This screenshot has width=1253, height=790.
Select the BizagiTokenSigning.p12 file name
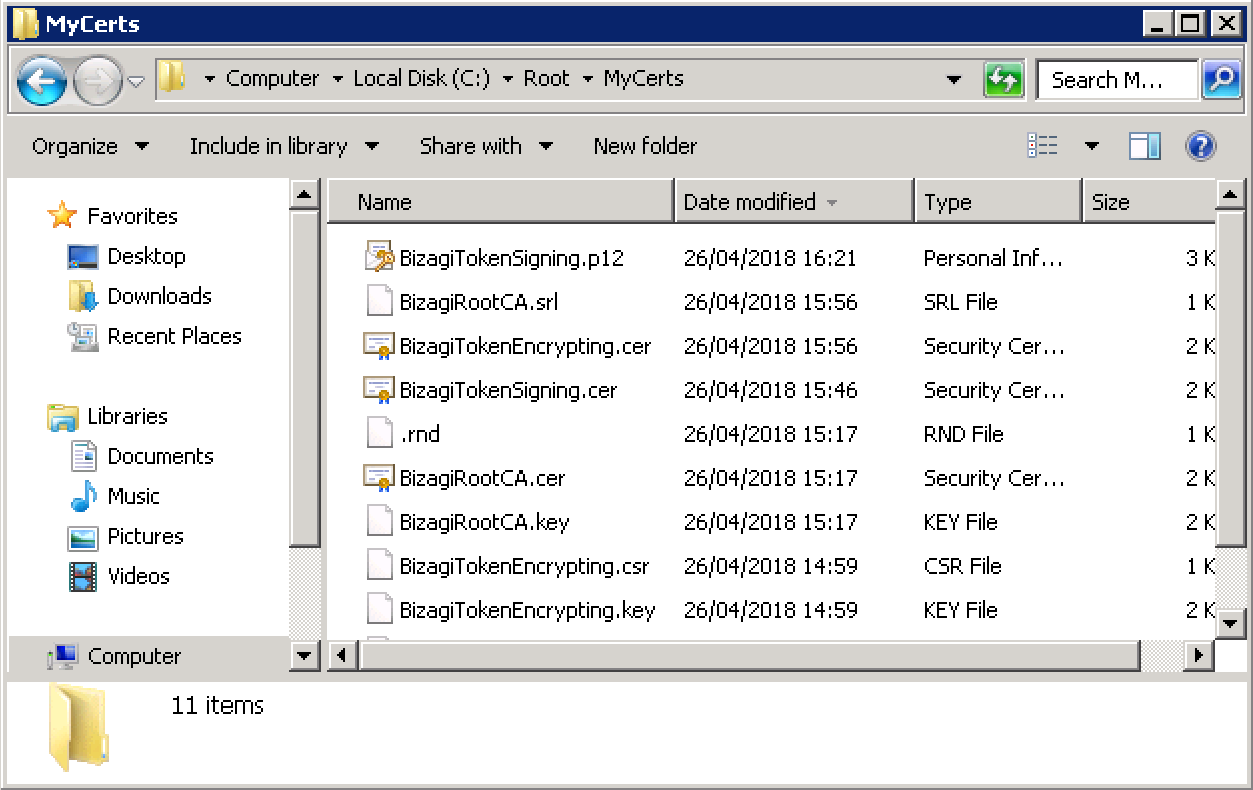pos(511,258)
